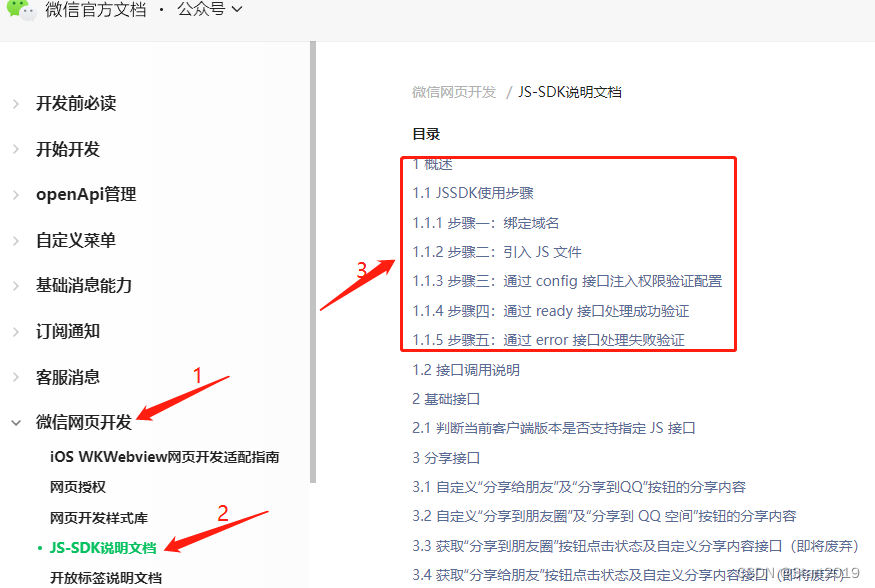Select 微信网页开发 sidebar section
Image resolution: width=875 pixels, height=588 pixels.
[x=84, y=422]
